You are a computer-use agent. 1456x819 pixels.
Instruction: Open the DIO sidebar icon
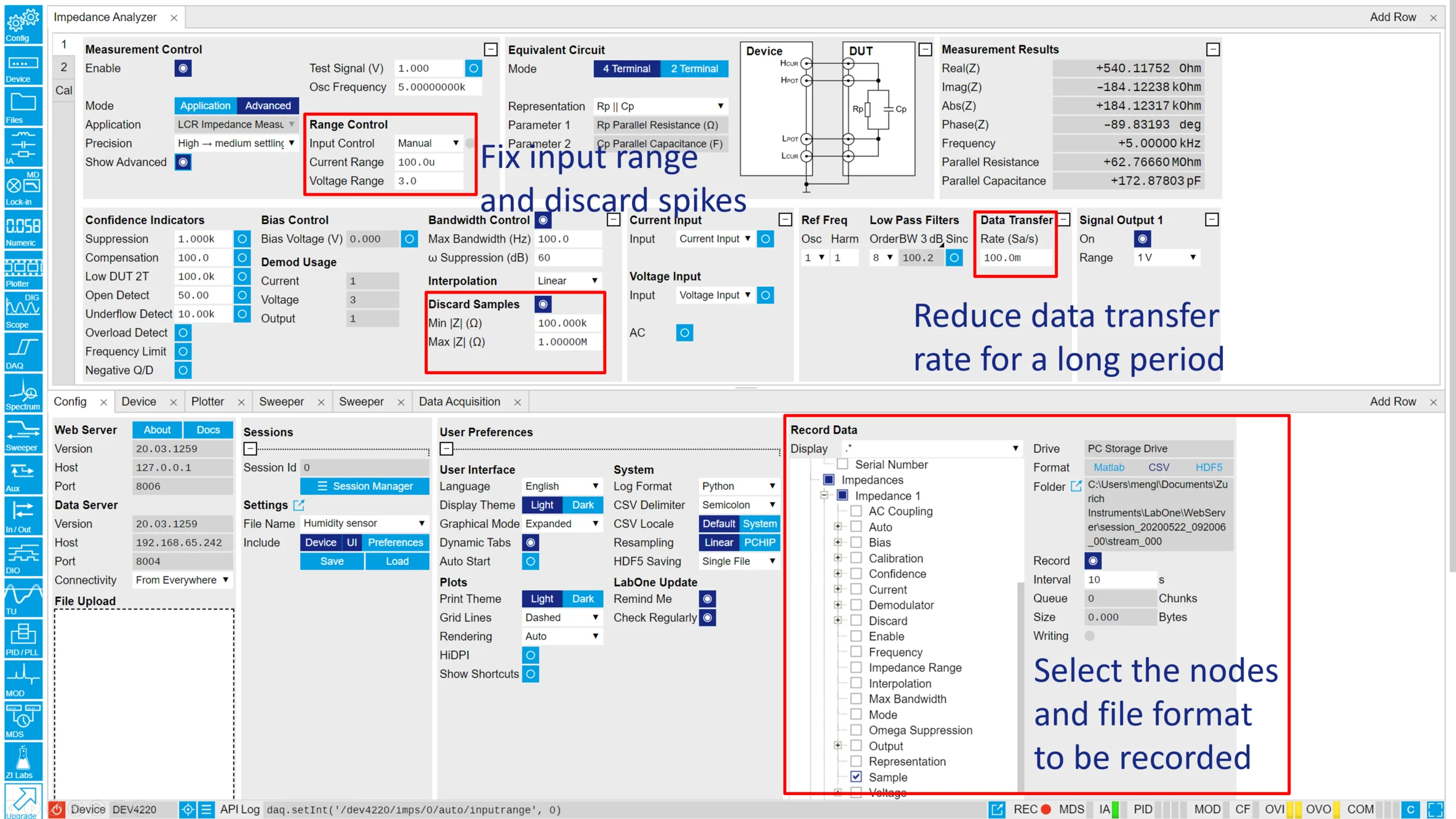coord(23,556)
